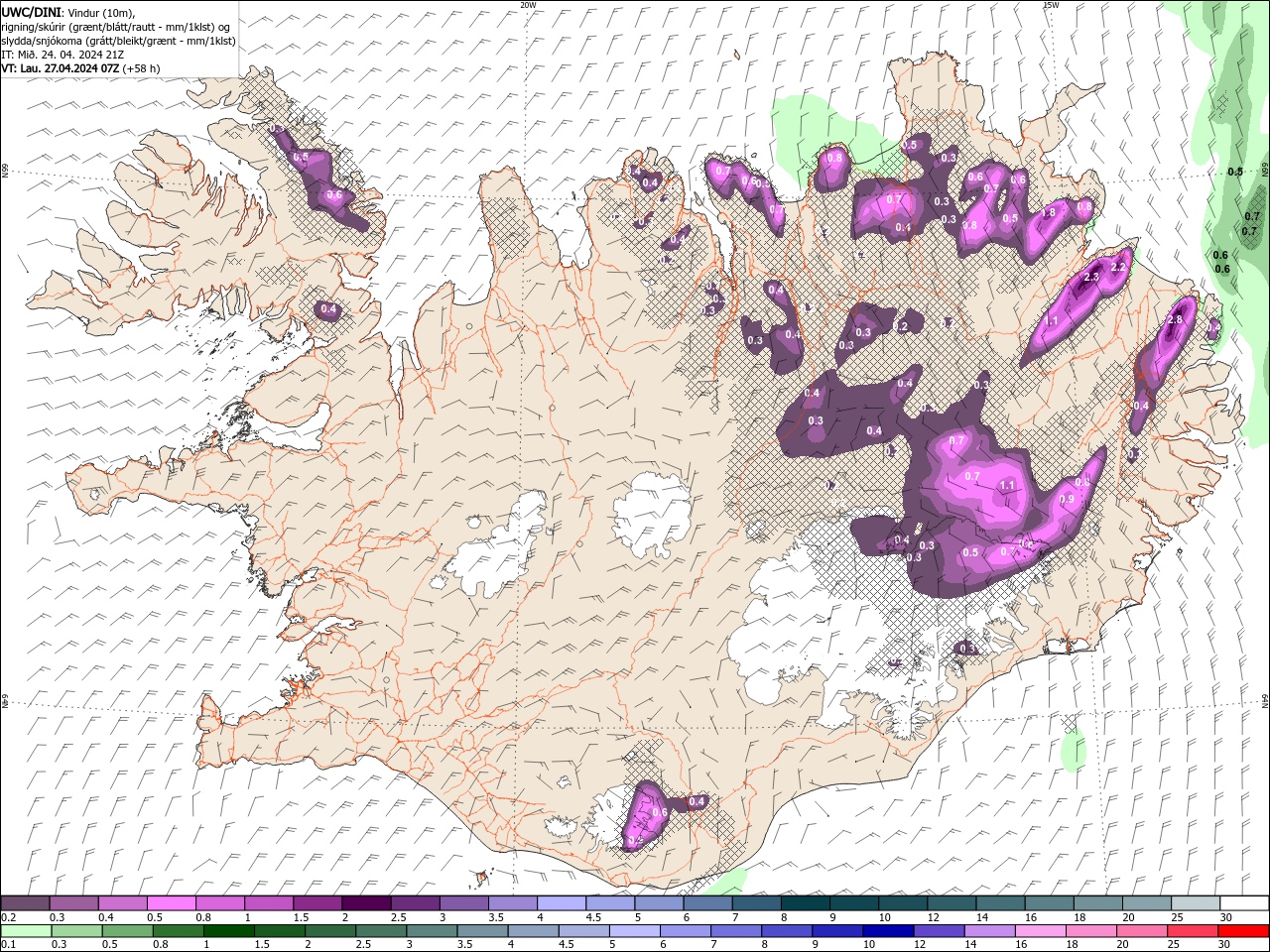Pick the bright pink snow swatch between 0.5 and 0.8
1270x952 pixels.
click(171, 903)
